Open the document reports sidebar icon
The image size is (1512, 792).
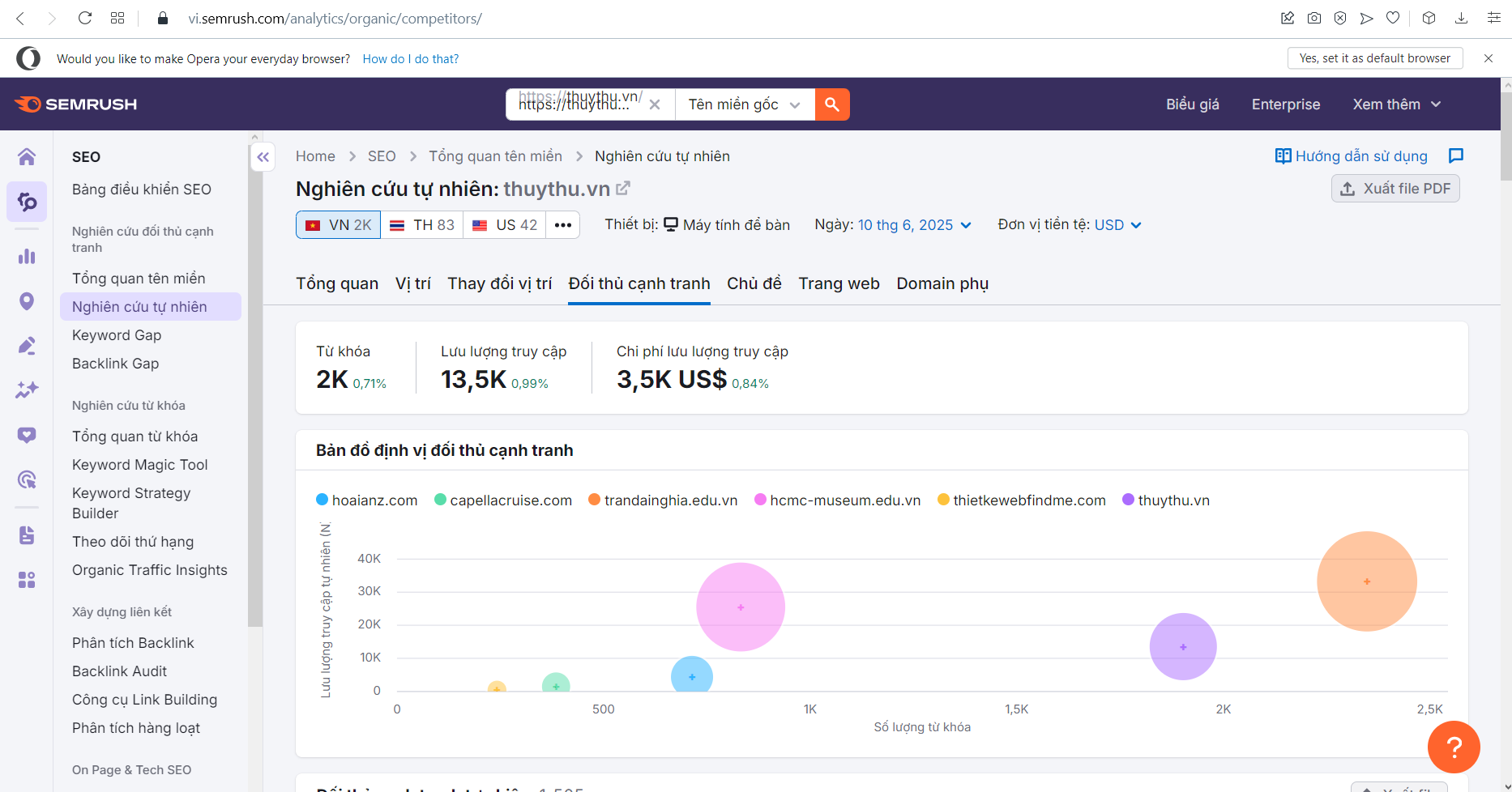[x=27, y=535]
